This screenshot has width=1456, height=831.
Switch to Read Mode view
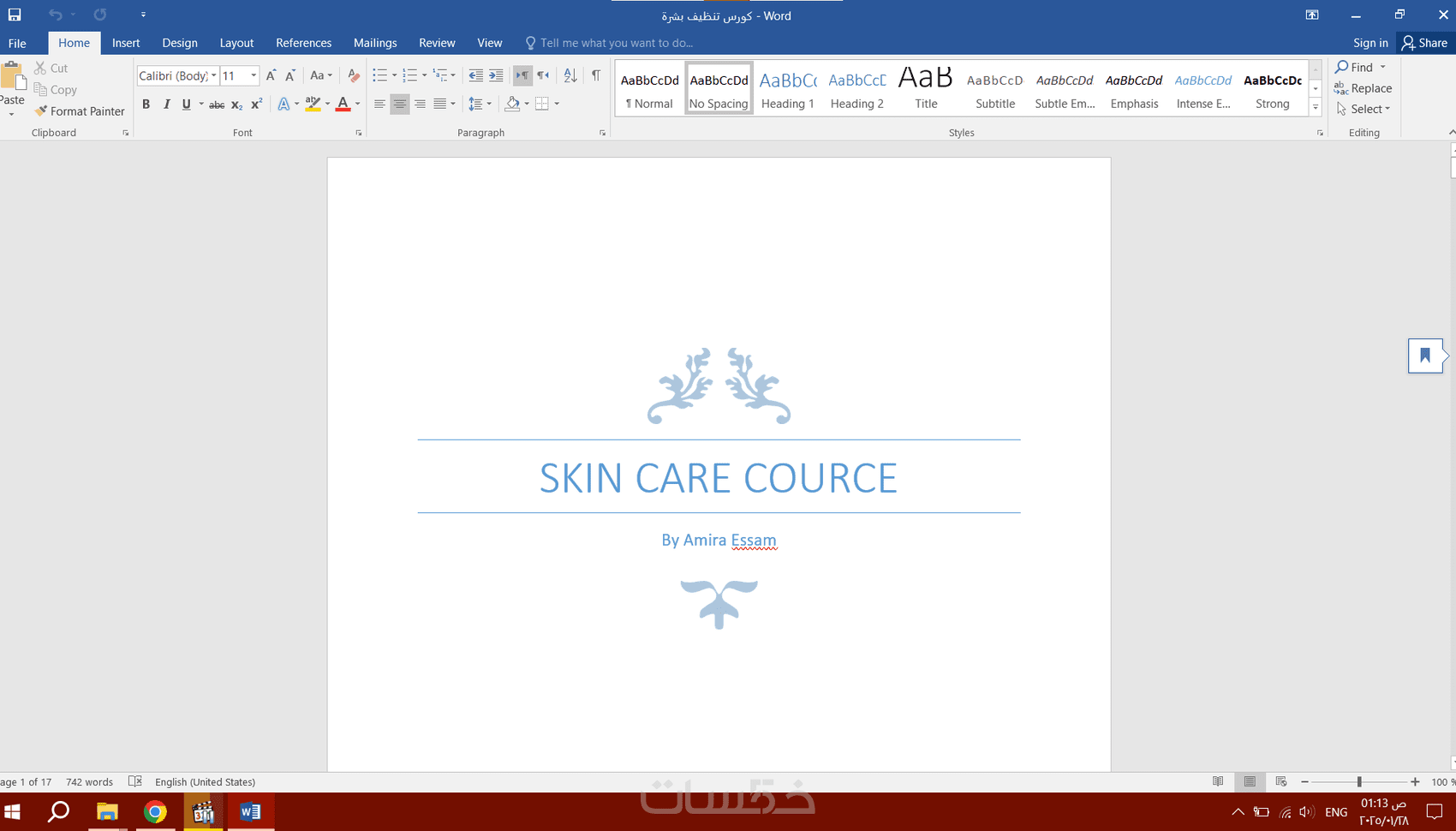(1218, 781)
